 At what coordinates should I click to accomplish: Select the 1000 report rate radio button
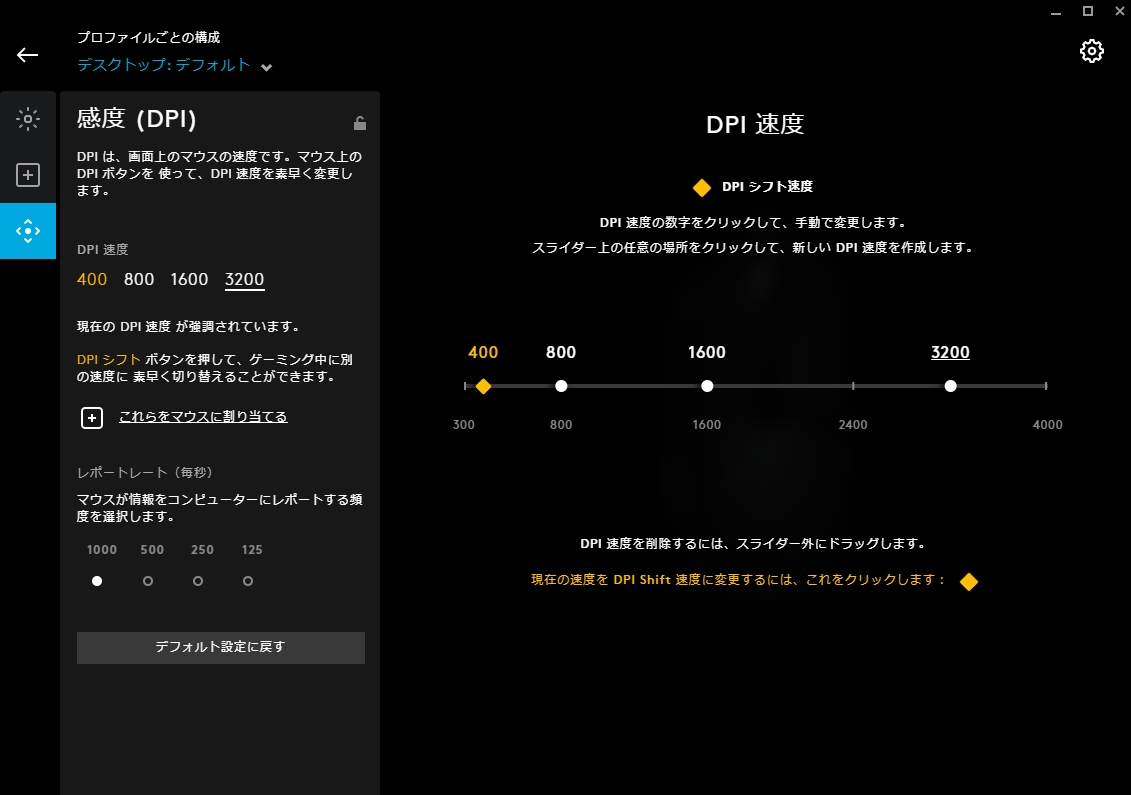pos(97,581)
